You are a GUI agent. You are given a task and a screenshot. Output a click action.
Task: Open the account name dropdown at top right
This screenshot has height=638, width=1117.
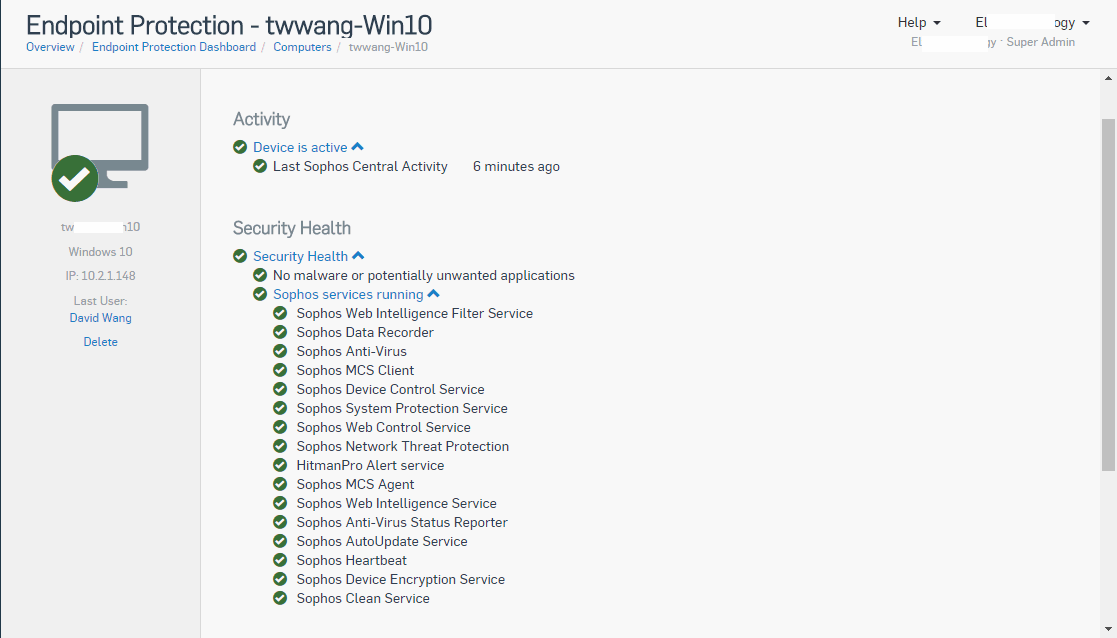tap(1032, 23)
